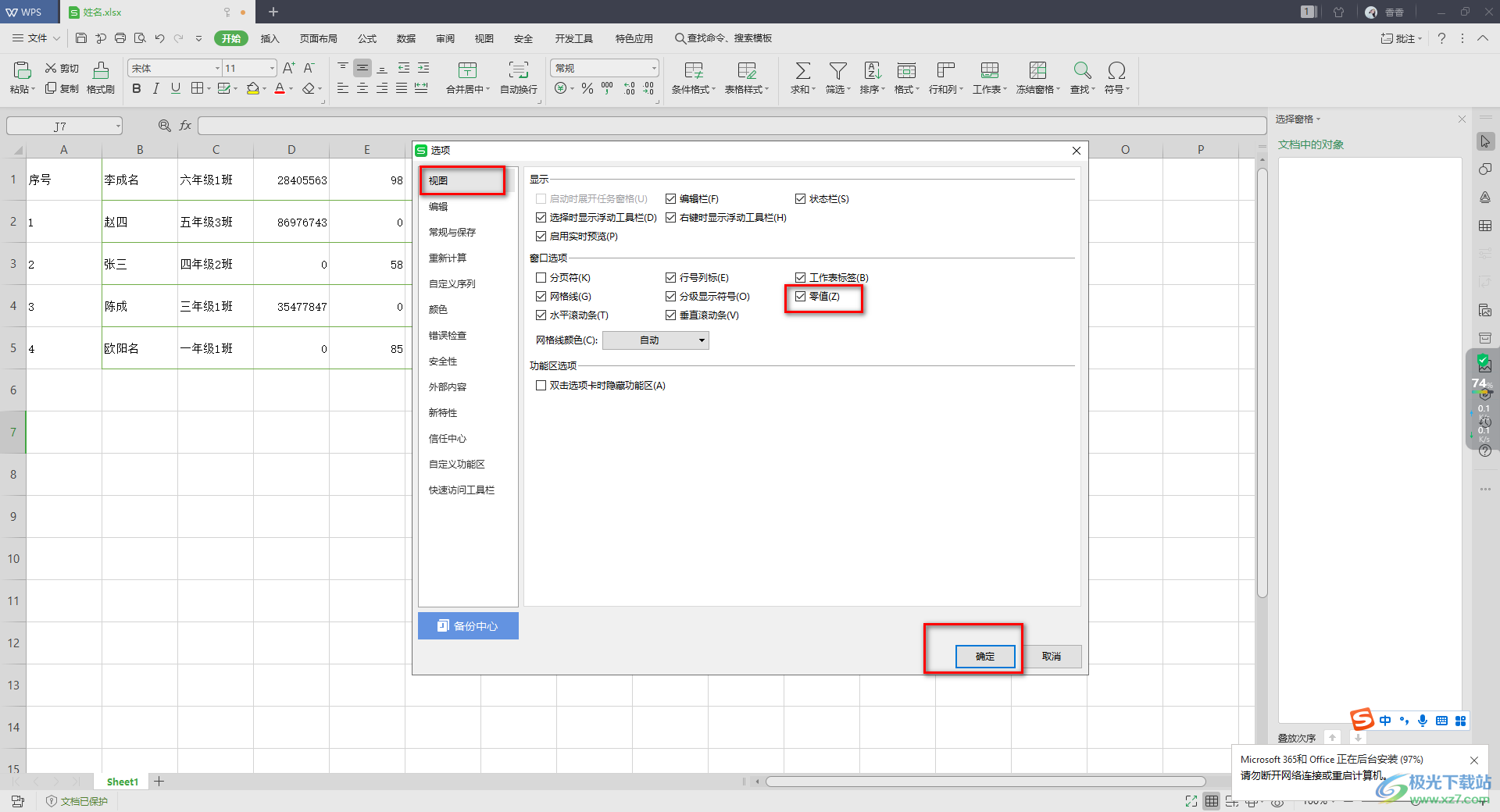Toggle underline formatting button
The width and height of the screenshot is (1500, 812).
click(176, 89)
